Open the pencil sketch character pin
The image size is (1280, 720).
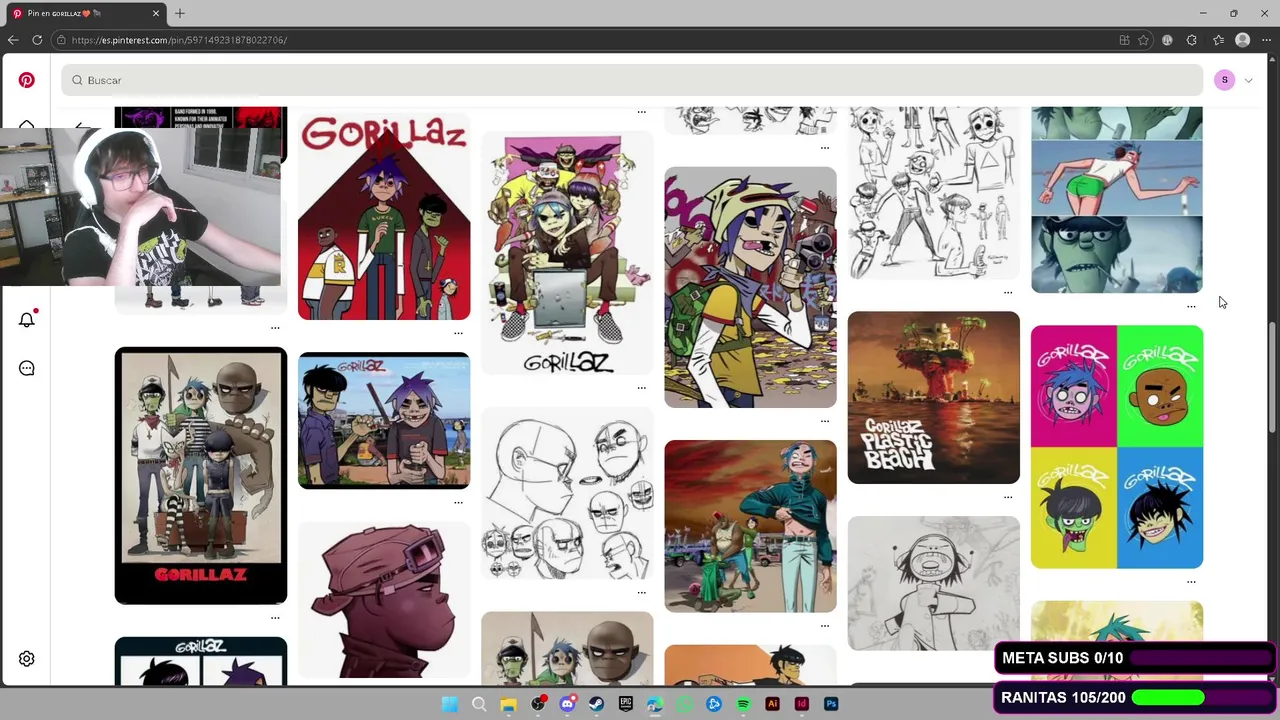[x=934, y=583]
